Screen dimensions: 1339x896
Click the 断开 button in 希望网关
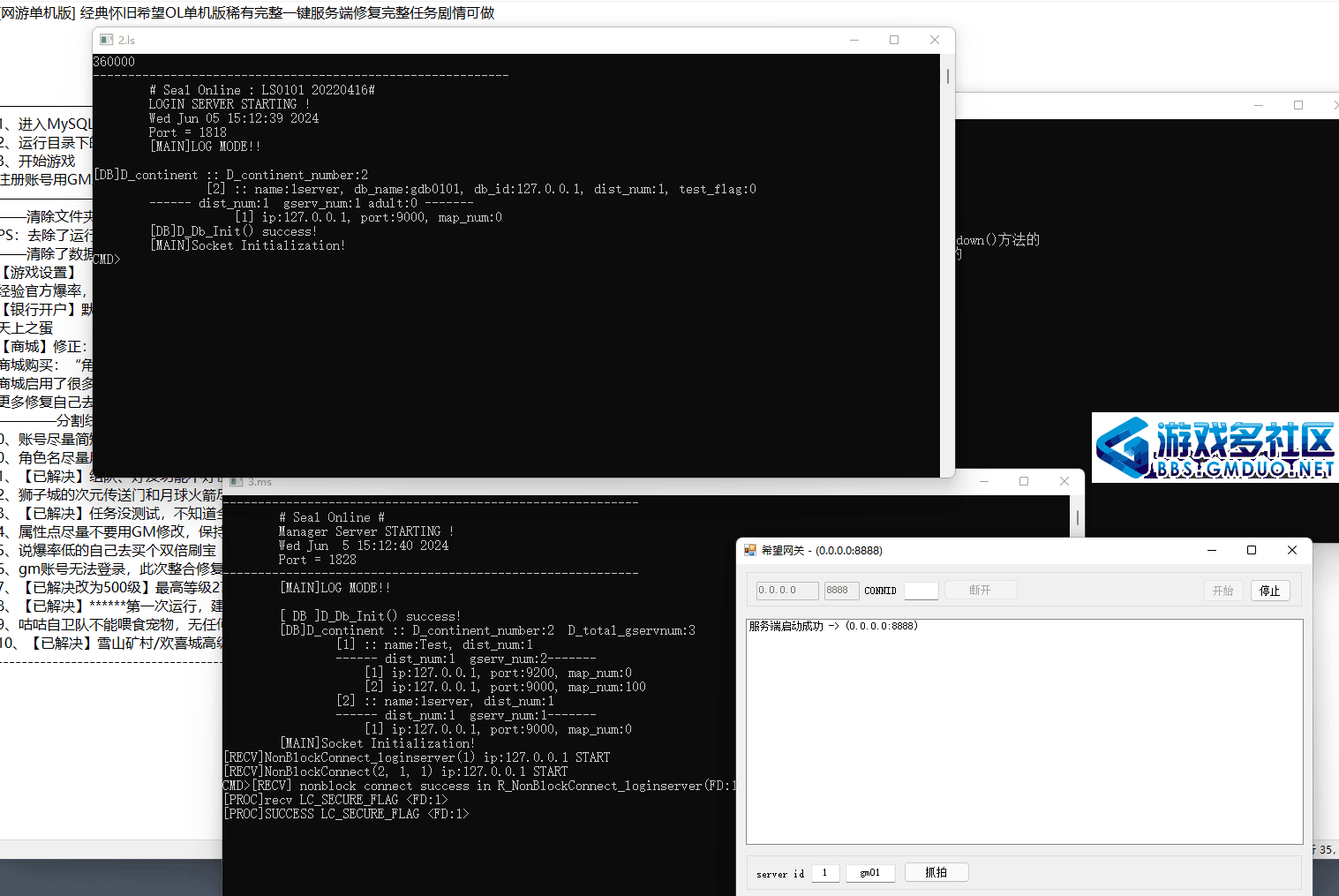(981, 590)
